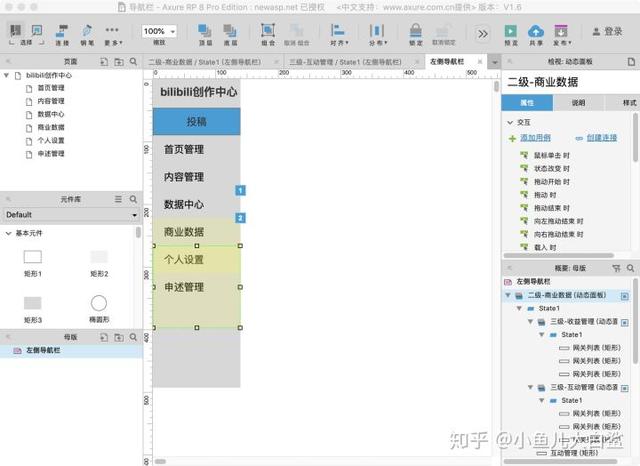Launch Preview (预览)
The width and height of the screenshot is (640, 466).
pos(511,34)
